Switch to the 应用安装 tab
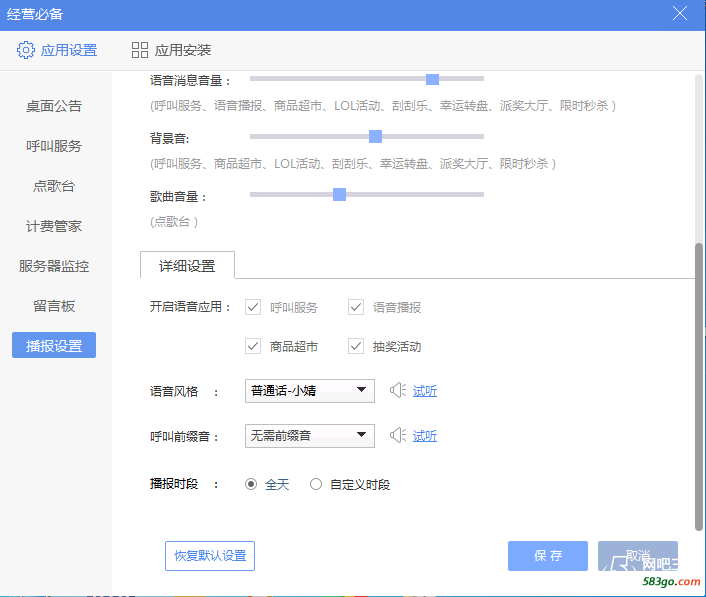706x597 pixels. (171, 50)
